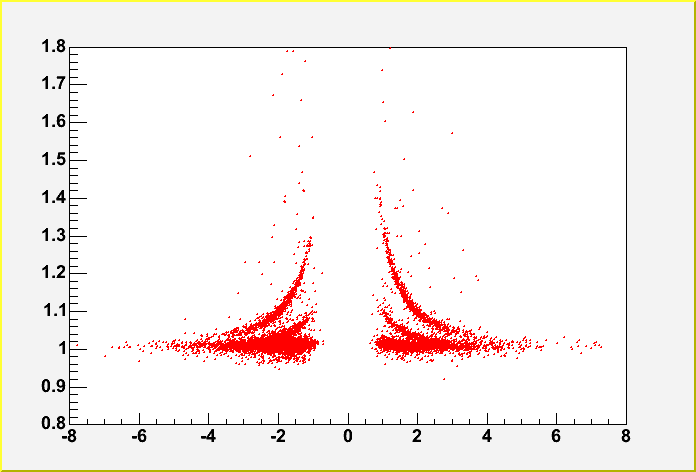The image size is (696, 472).
Task: Click the y-axis label 0.8
Action: (53, 423)
